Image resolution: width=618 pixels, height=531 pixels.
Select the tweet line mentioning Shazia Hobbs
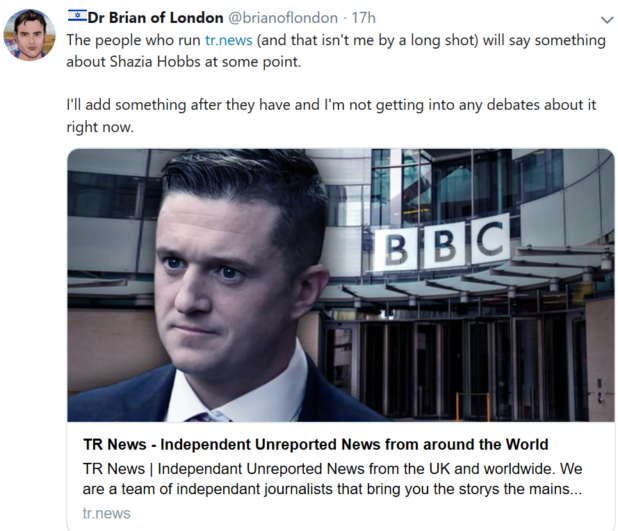pyautogui.click(x=184, y=62)
